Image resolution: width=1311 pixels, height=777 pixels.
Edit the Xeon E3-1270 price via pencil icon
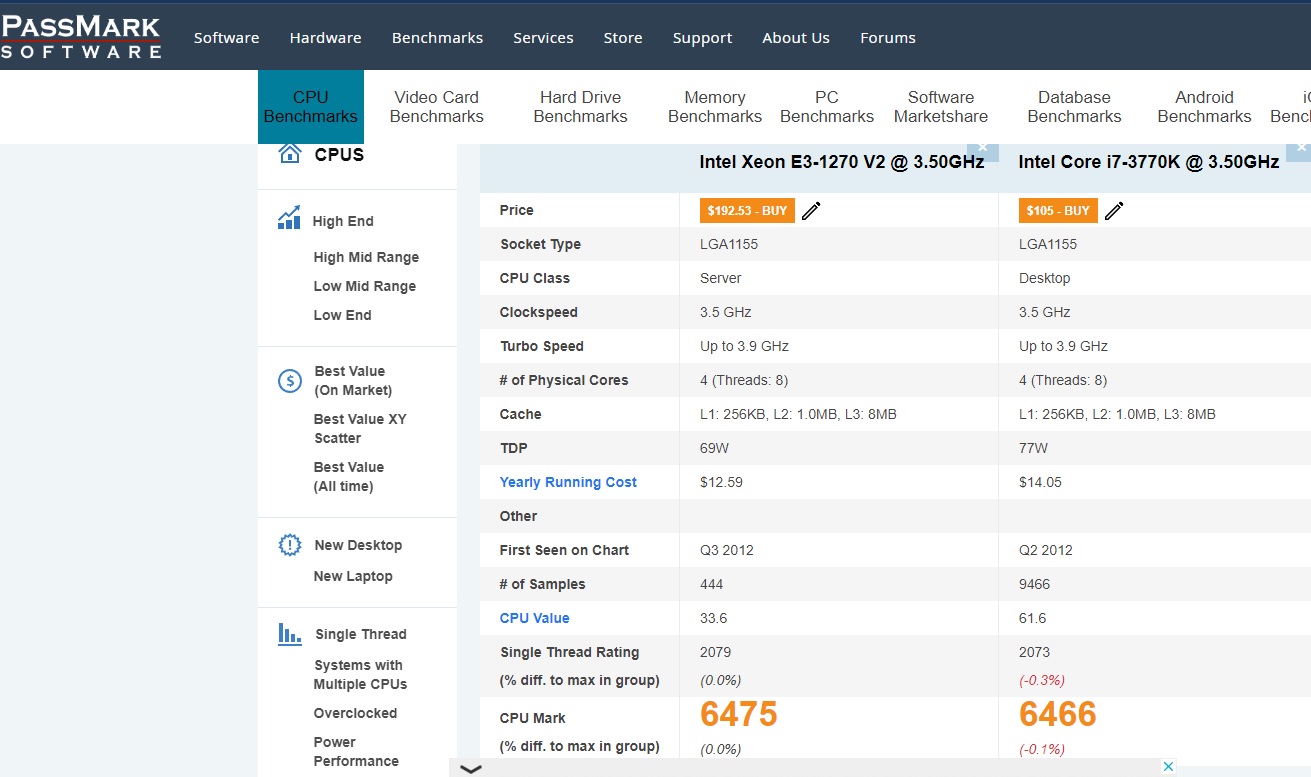click(x=810, y=210)
